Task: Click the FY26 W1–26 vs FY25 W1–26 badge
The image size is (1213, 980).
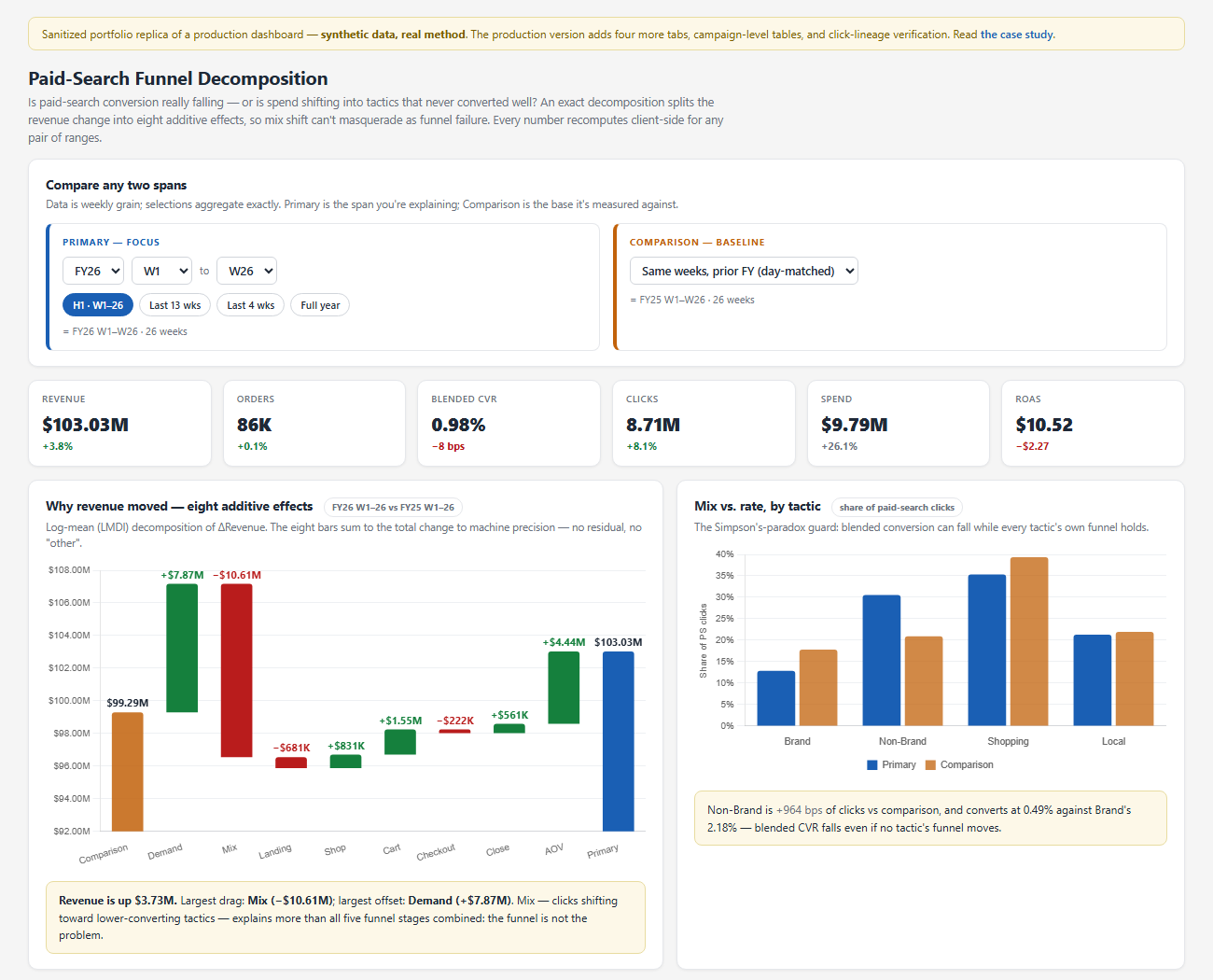Action: pos(393,508)
